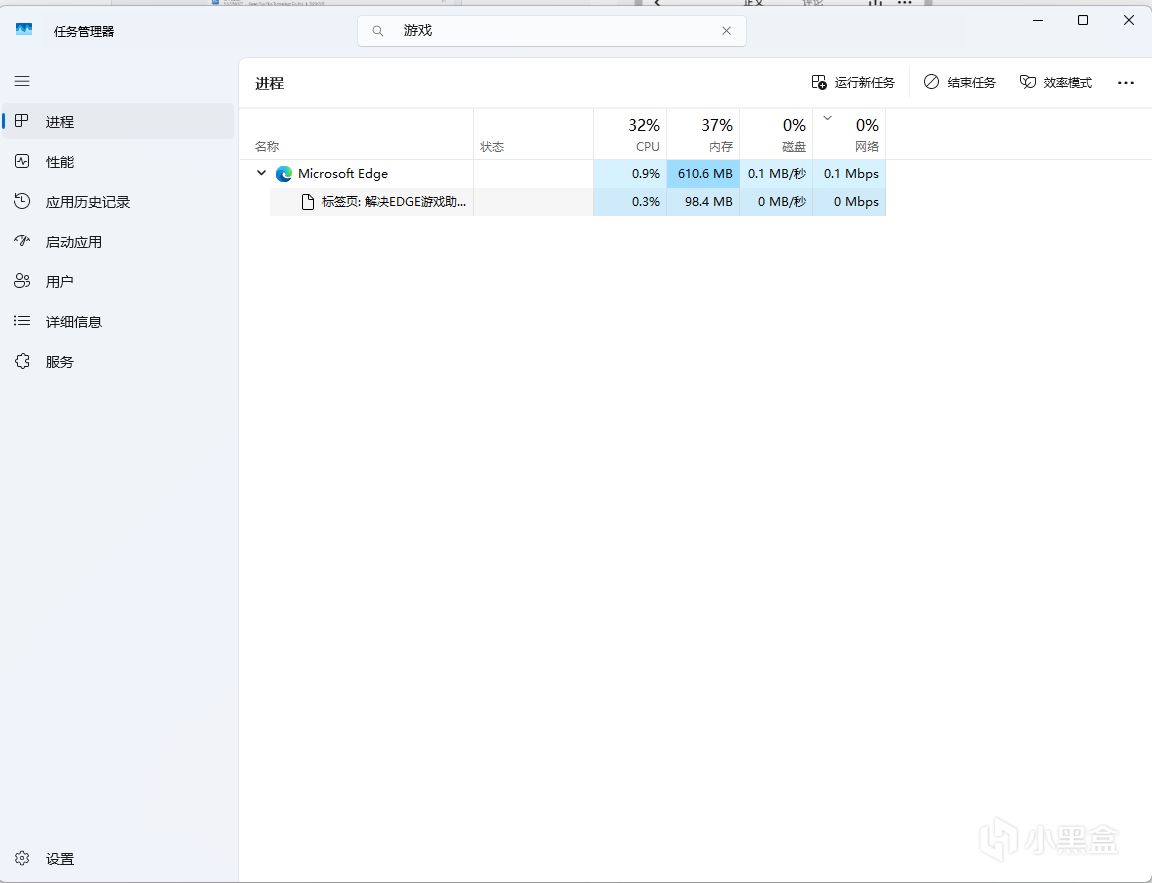Screen dimensions: 1152x883
Task: Click the search box containing 游戏
Action: tap(552, 31)
